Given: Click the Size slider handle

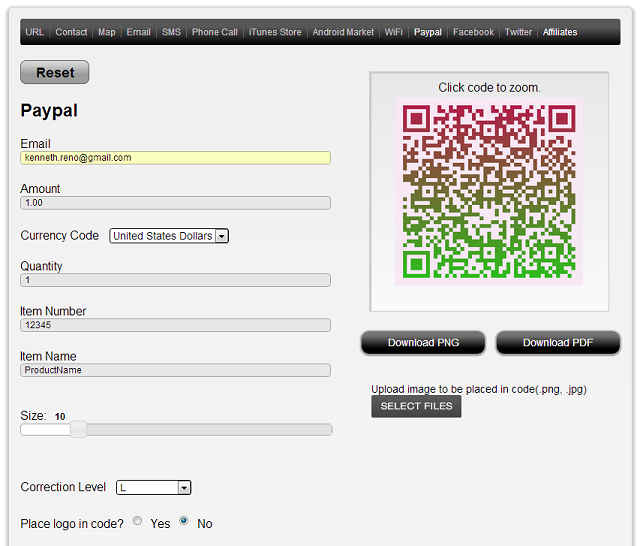Looking at the screenshot, I should 78,429.
